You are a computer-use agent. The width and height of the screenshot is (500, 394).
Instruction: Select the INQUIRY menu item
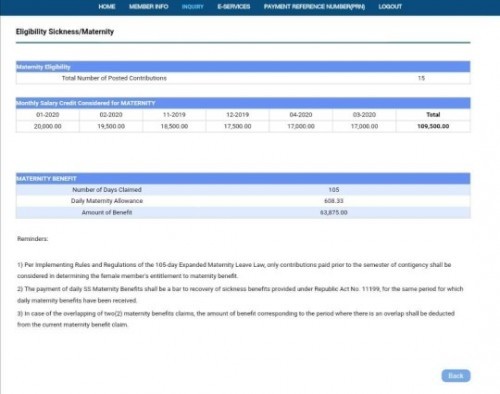click(193, 7)
